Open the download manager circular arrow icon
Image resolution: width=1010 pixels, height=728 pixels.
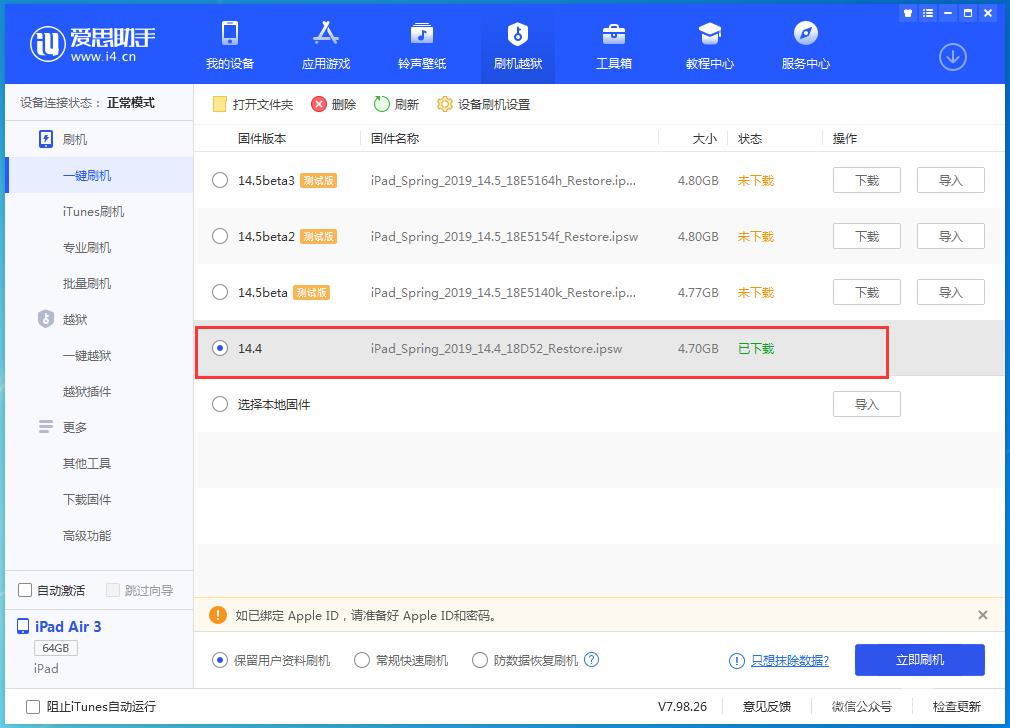click(x=952, y=58)
